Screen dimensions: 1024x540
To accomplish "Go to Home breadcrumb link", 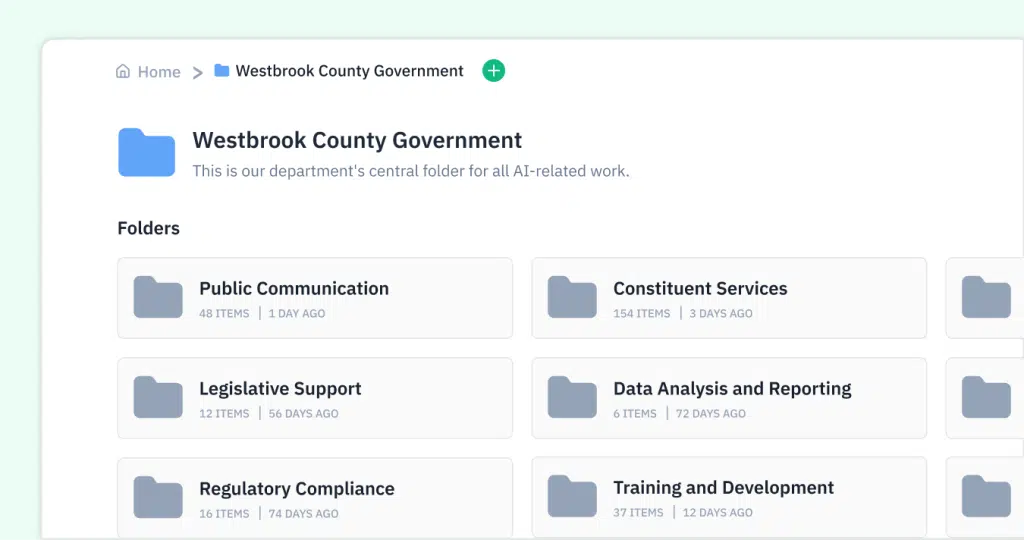I will click(158, 72).
